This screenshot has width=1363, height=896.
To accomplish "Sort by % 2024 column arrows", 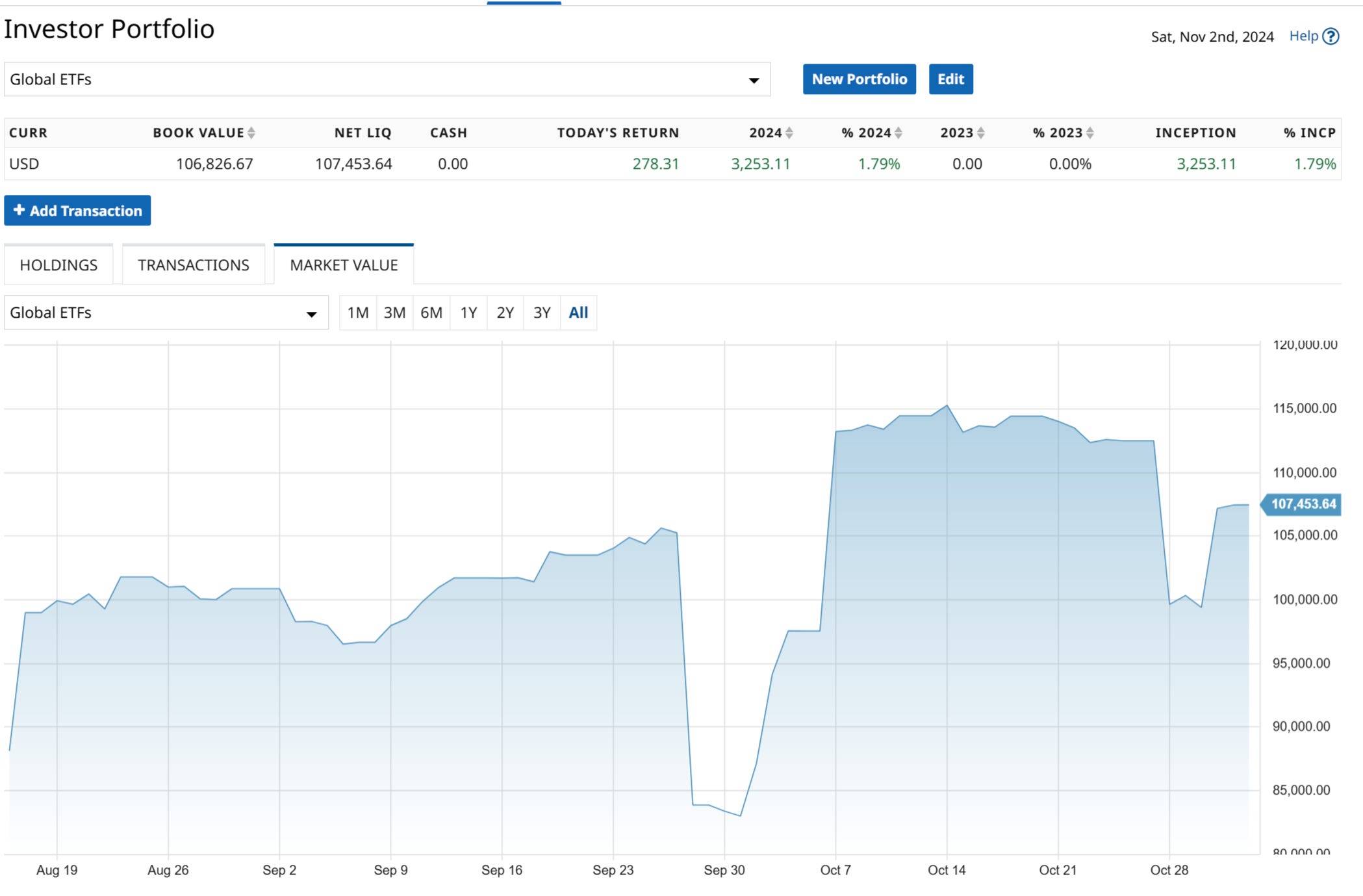I will (x=898, y=133).
